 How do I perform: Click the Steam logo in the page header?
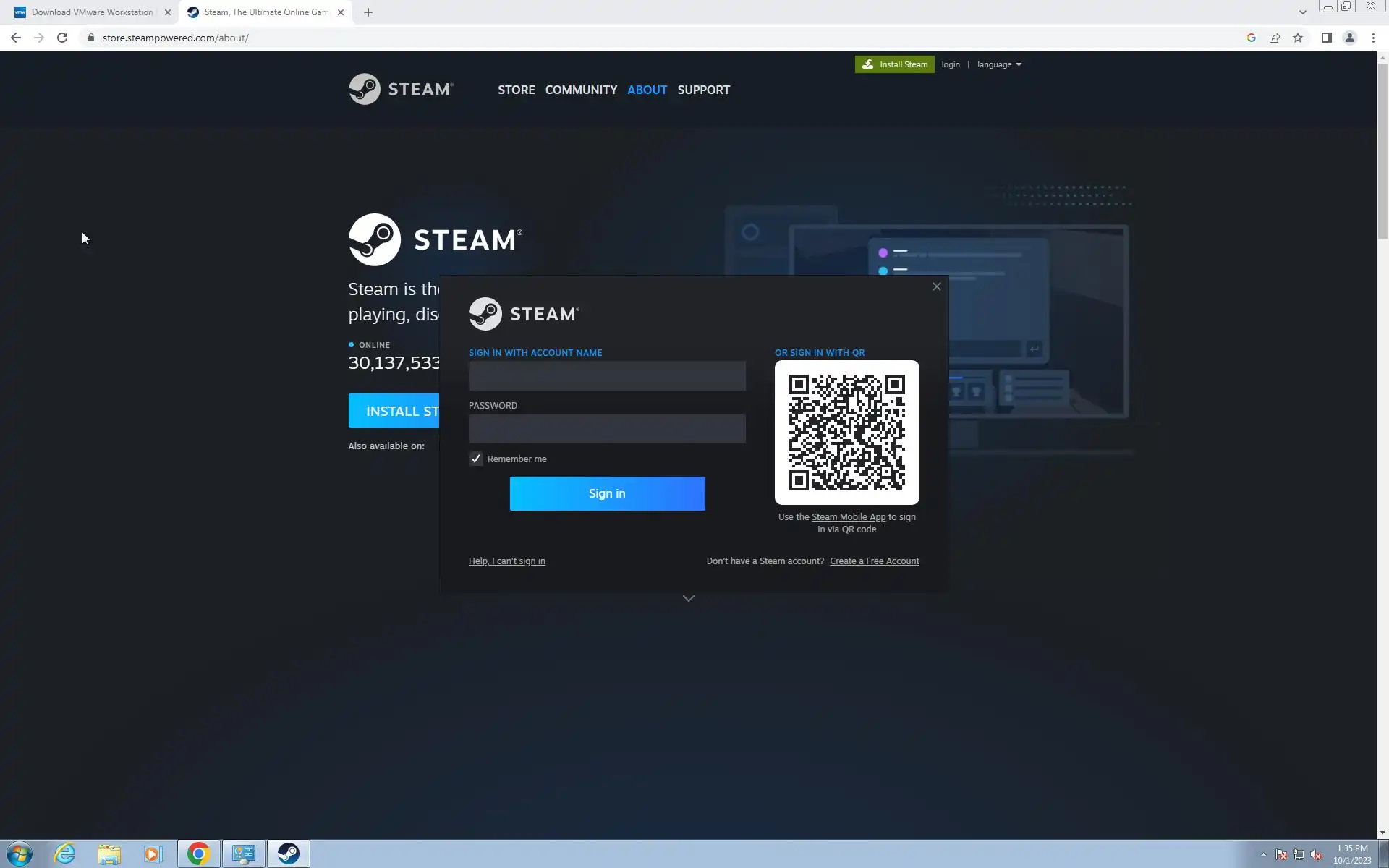[x=401, y=90]
